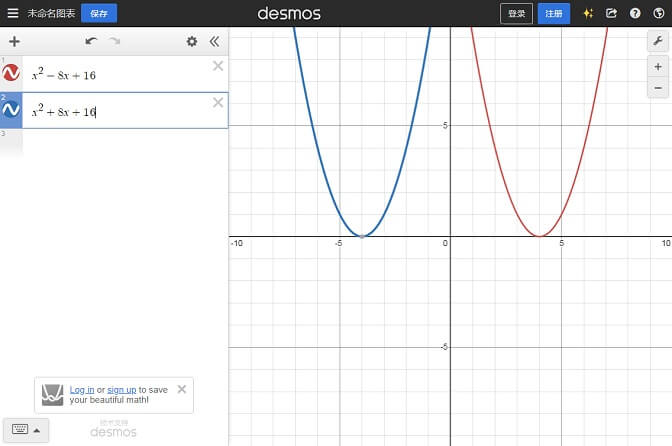Open the language globe icon
Screen dimensions: 672x446
click(659, 13)
